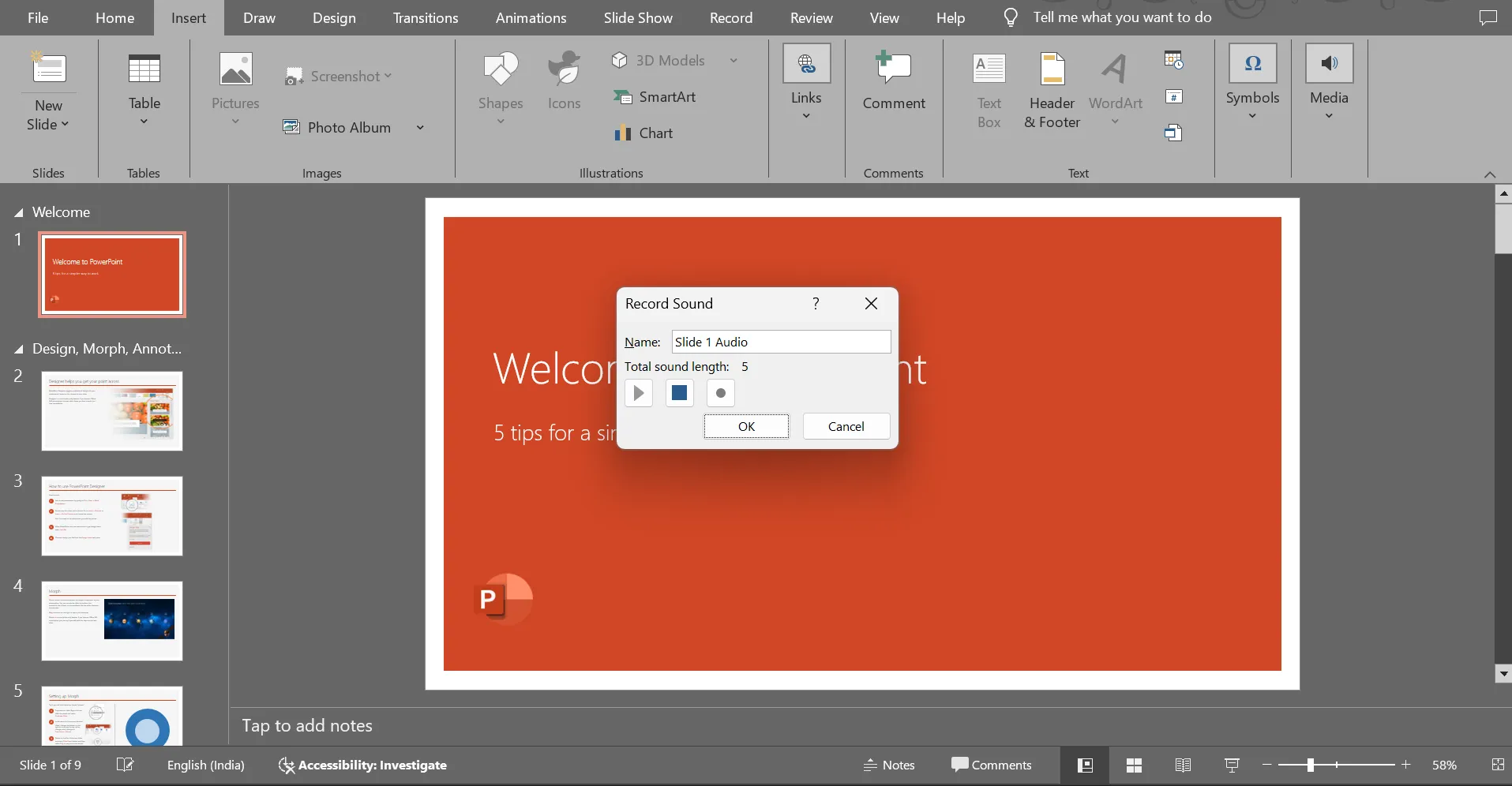Open the WordArt gallery

coord(1115,87)
